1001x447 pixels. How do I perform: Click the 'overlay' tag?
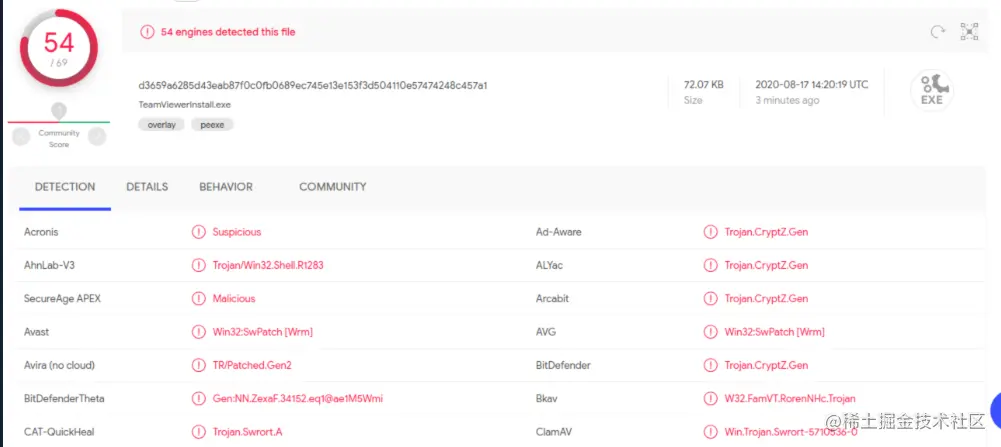[x=162, y=125]
